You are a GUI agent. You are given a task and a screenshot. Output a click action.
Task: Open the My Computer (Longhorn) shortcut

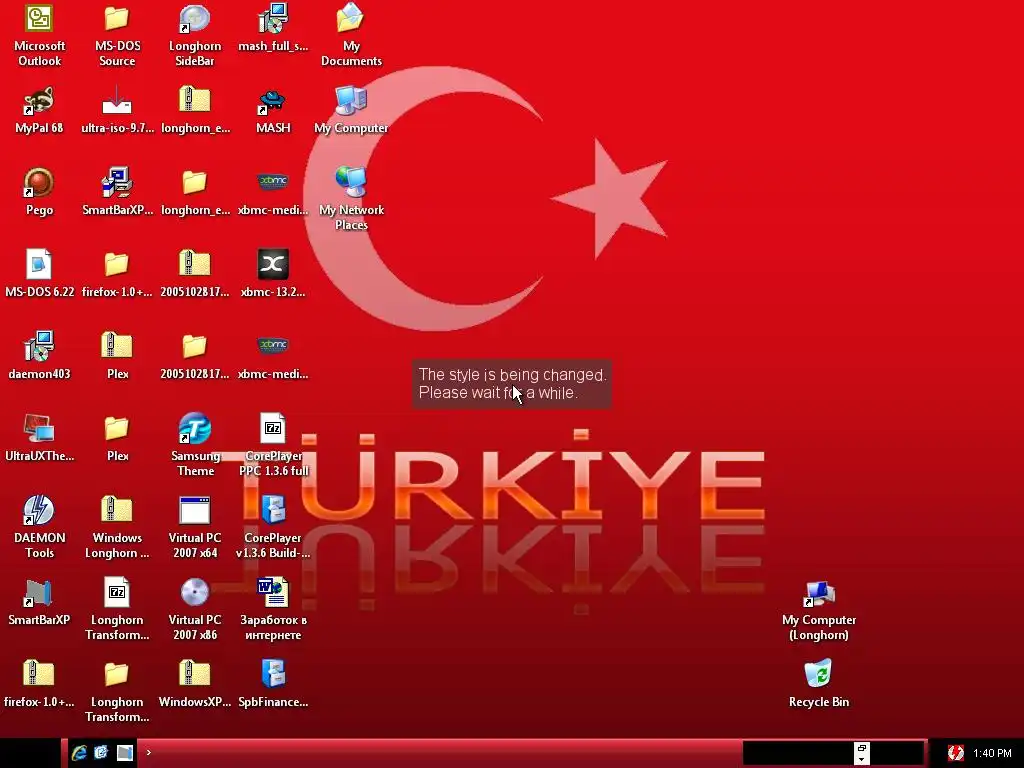coord(818,593)
